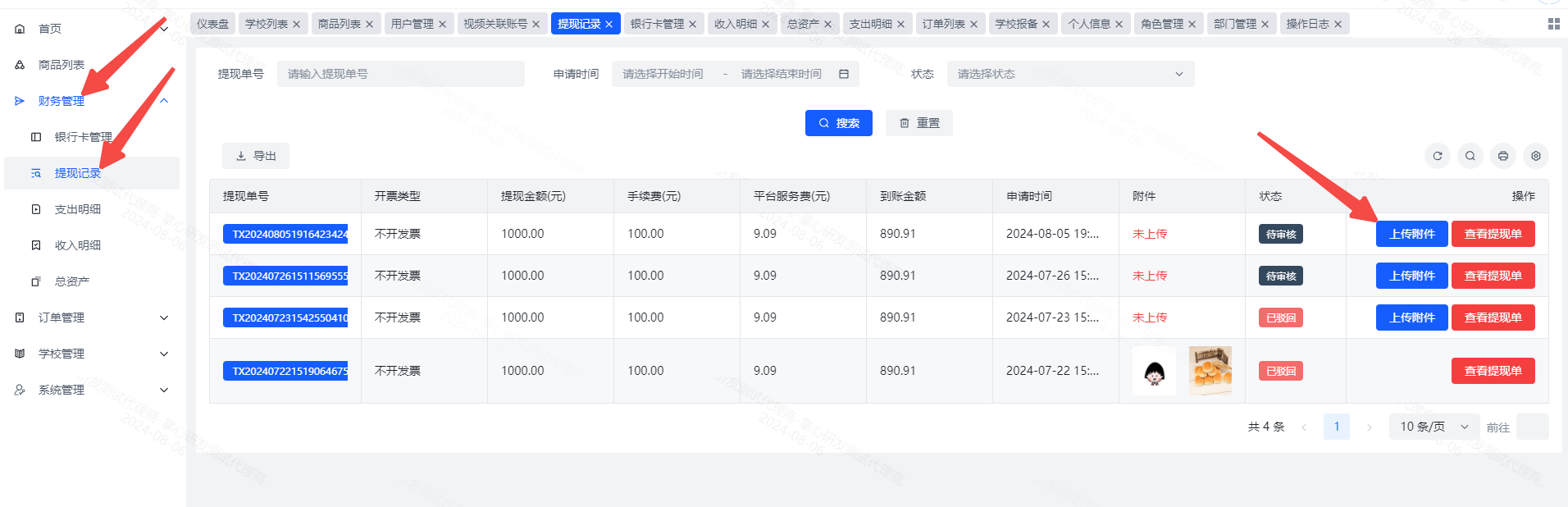
Task: Click the round search toggle icon
Action: (1470, 156)
